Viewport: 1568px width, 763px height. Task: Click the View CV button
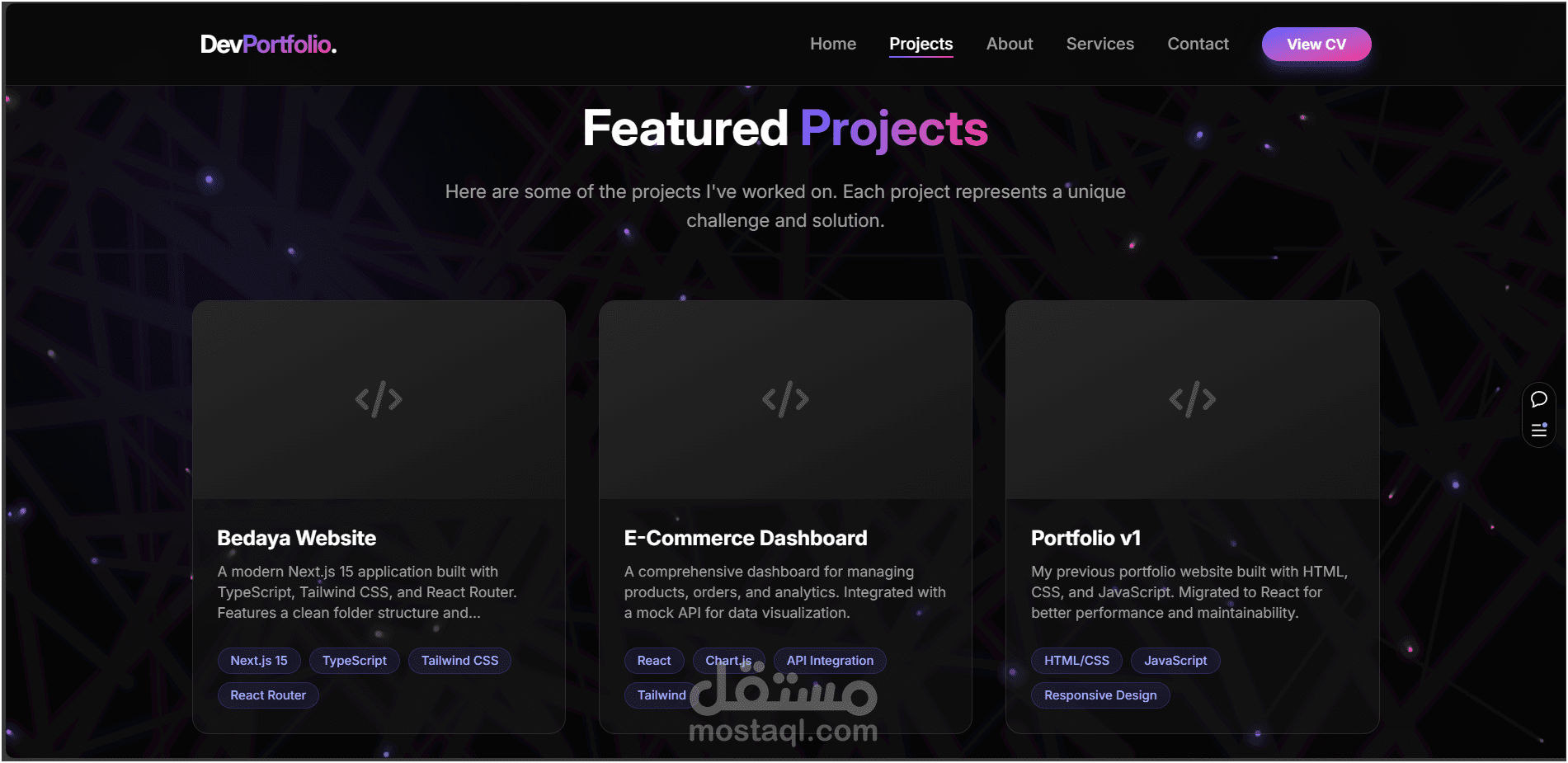(x=1316, y=45)
